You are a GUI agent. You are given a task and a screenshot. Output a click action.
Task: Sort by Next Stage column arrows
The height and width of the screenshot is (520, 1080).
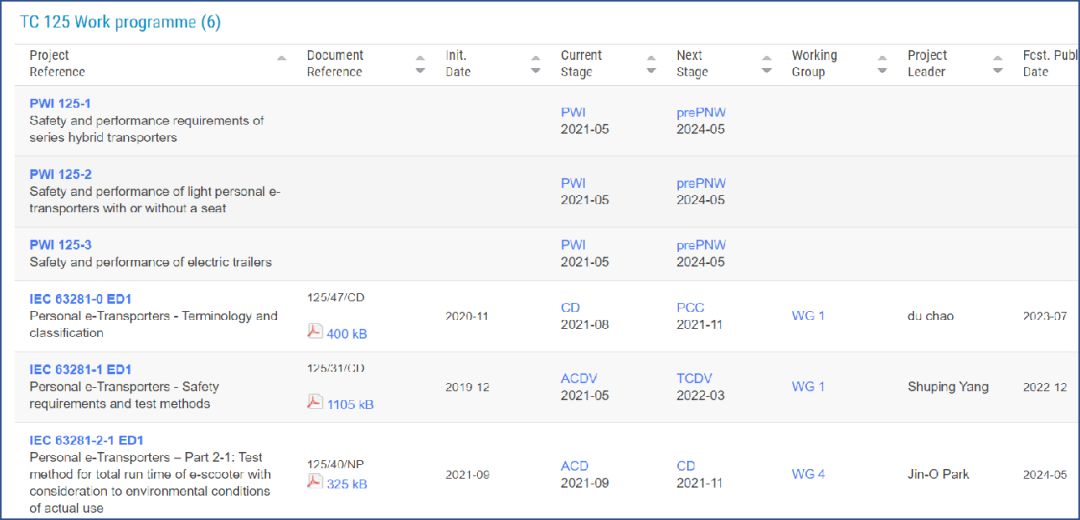coord(766,64)
